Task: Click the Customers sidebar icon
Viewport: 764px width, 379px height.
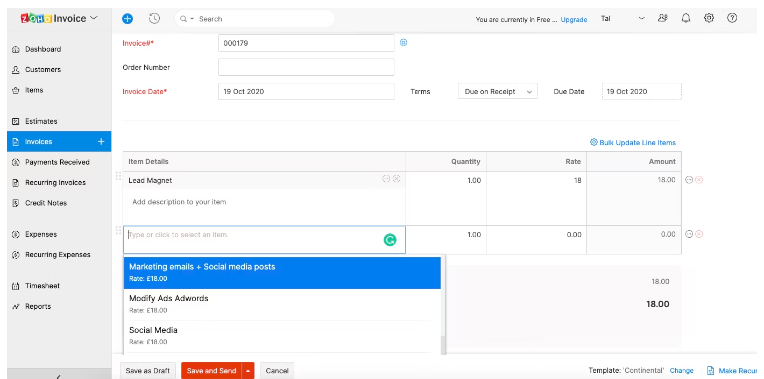Action: (16, 70)
